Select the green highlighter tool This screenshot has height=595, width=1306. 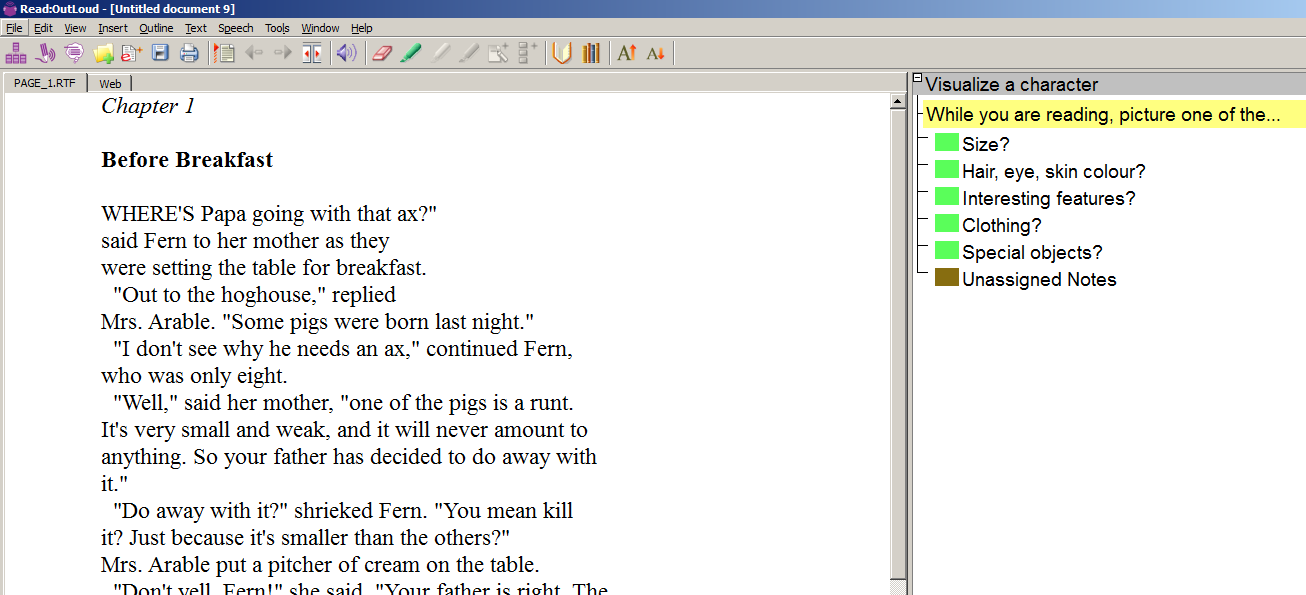(x=410, y=53)
